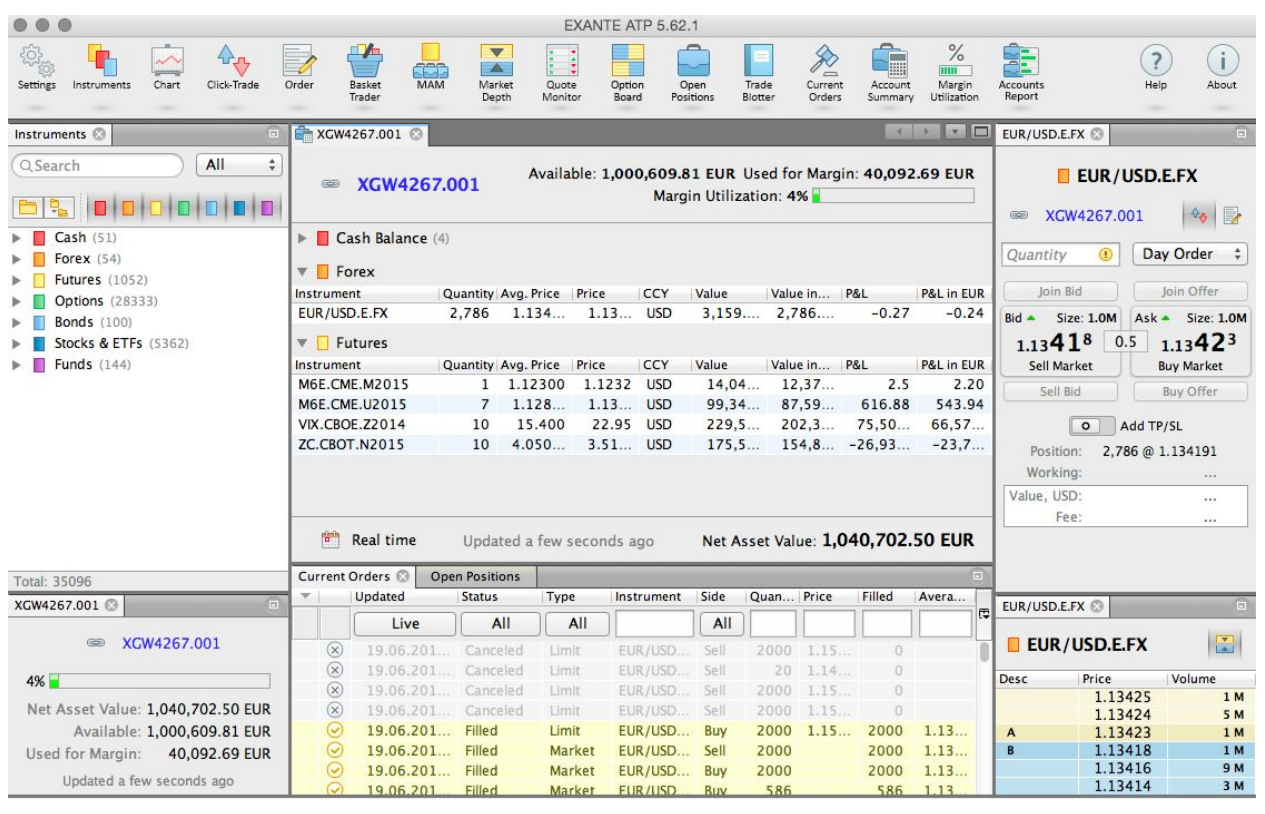
Task: Open Help from the toolbar
Action: (x=1156, y=68)
